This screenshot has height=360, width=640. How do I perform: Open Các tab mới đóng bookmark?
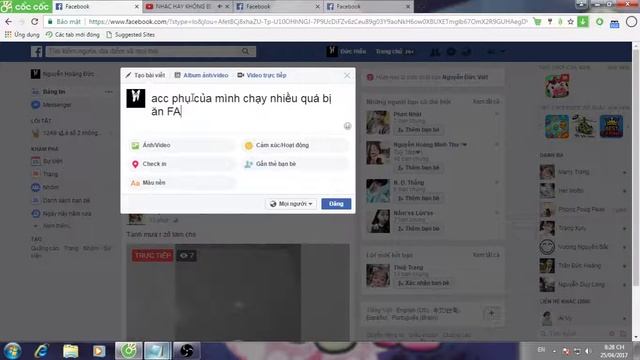[73, 35]
